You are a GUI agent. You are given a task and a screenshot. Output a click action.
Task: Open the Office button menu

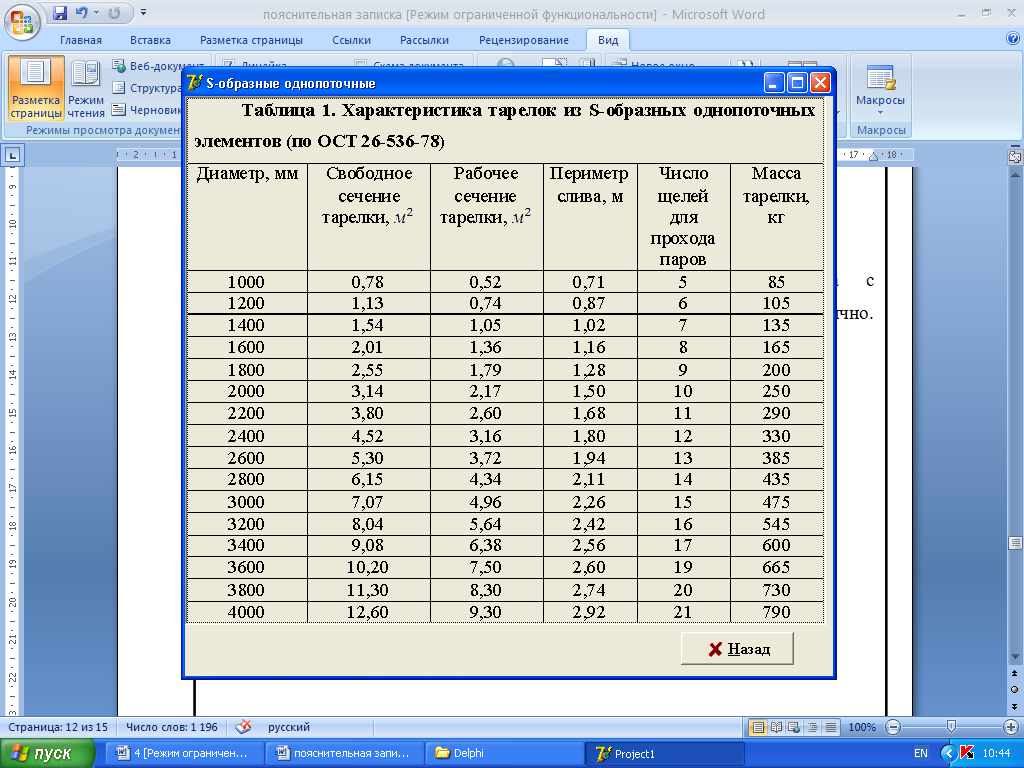(22, 22)
